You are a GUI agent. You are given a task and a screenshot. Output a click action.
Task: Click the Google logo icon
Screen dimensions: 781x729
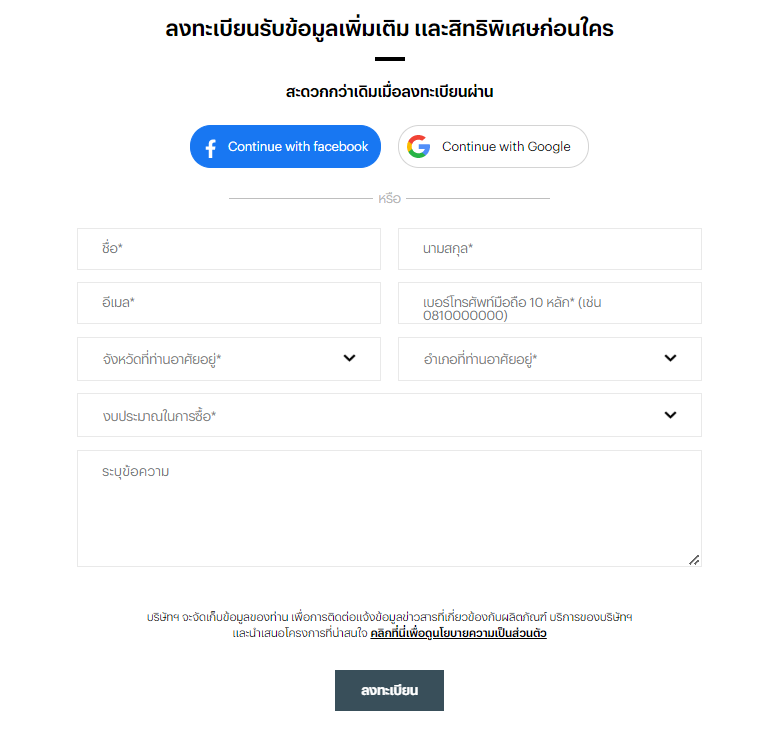click(418, 146)
